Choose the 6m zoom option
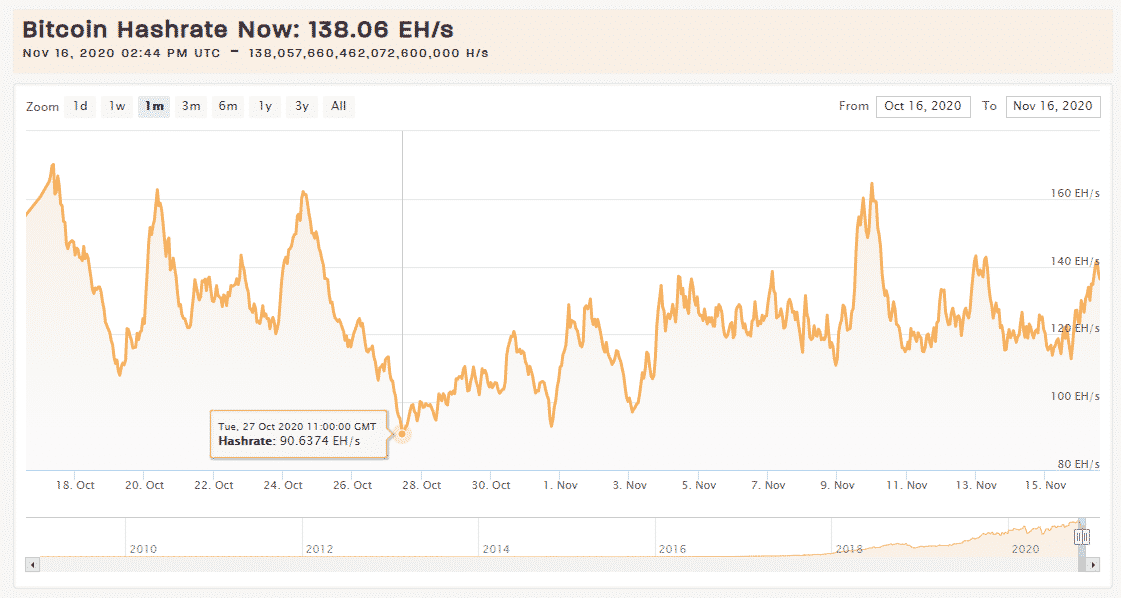Viewport: 1121px width, 598px height. tap(228, 106)
